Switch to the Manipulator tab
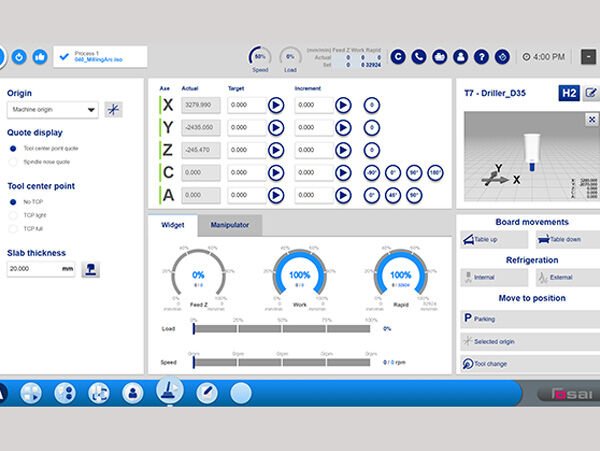 pos(229,225)
